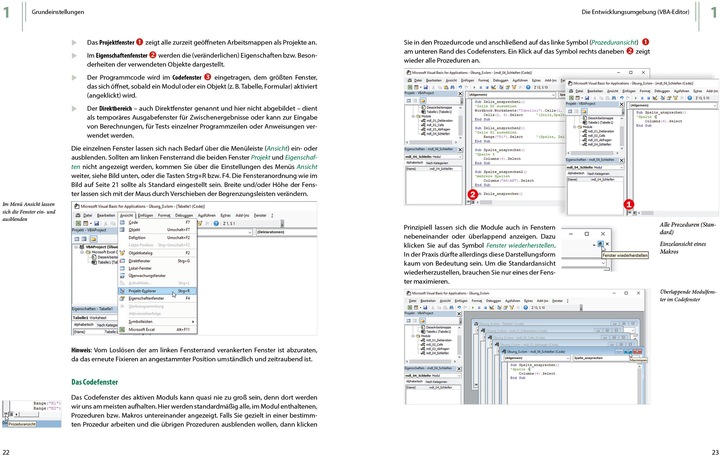The image size is (720, 456).
Task: Close Eigenschaften pane in page 23 top-left window
Action: point(460,149)
